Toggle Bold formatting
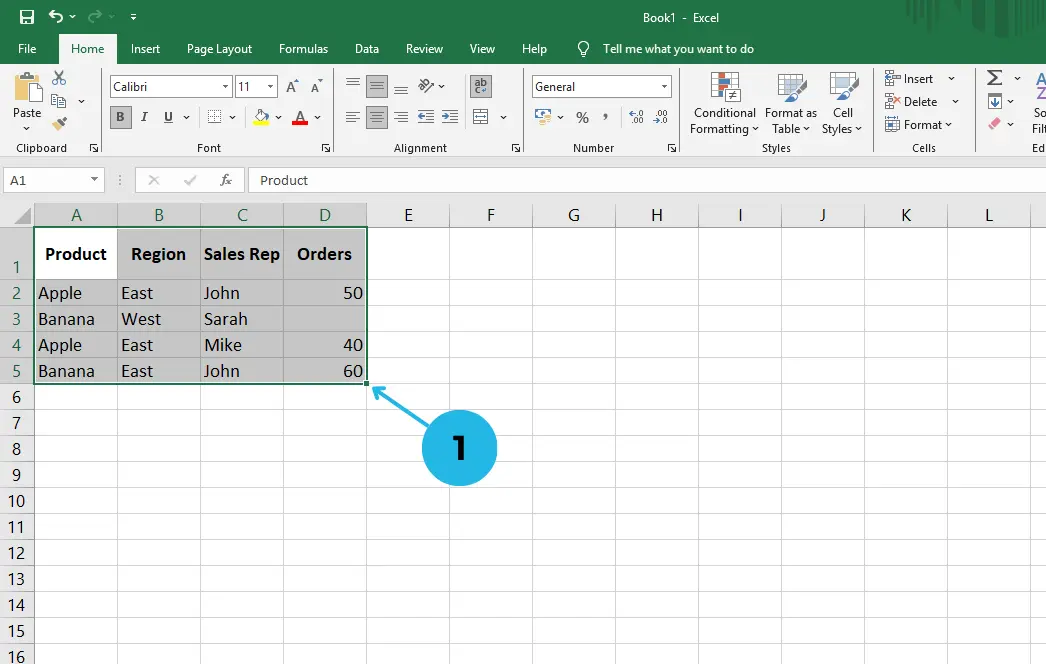The width and height of the screenshot is (1046, 664). point(121,117)
